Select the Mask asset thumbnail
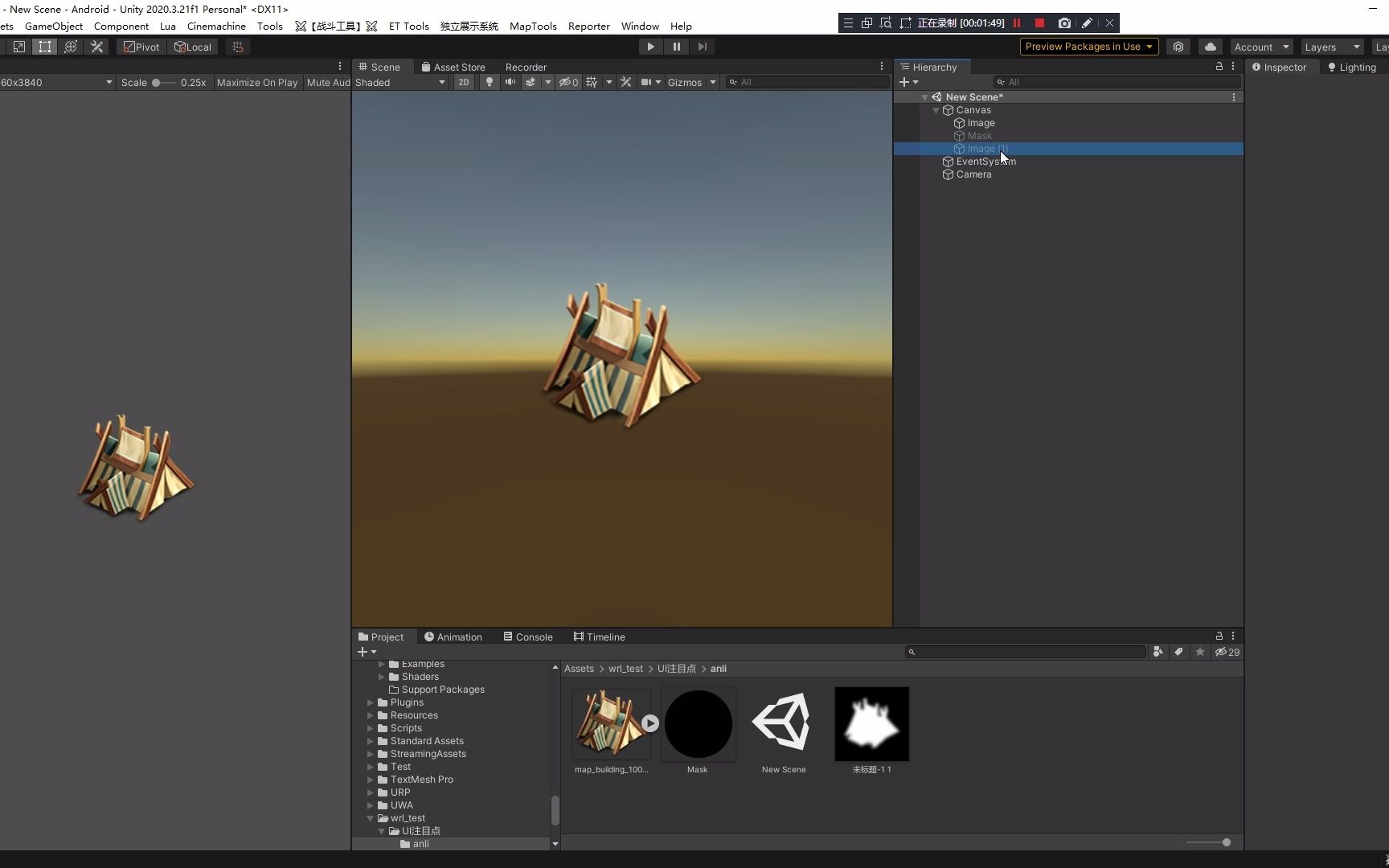 click(x=698, y=723)
